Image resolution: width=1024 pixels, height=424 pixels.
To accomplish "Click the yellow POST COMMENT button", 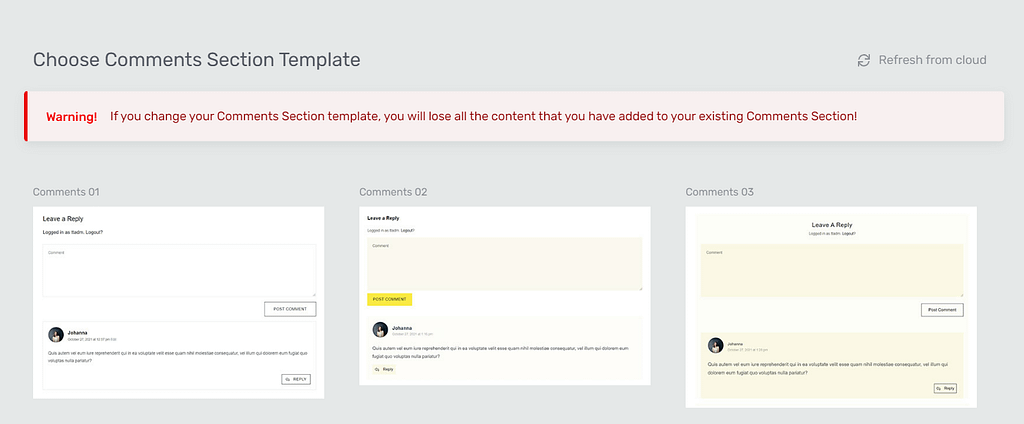I will tap(389, 299).
